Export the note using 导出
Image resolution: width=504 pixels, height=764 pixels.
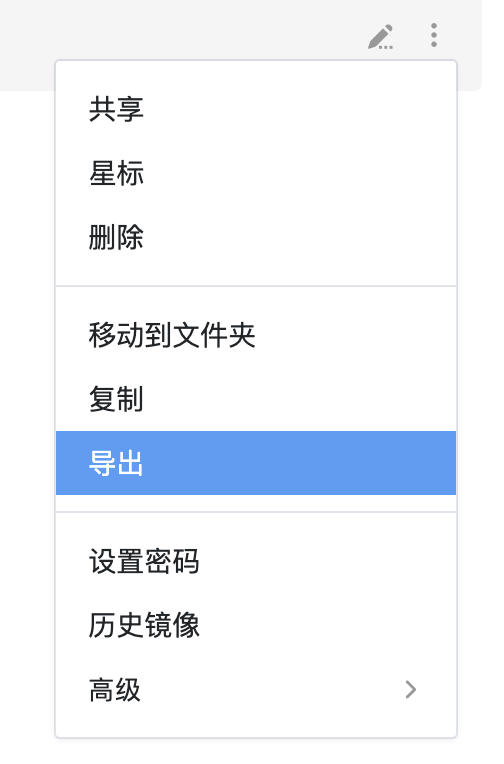pyautogui.click(x=256, y=463)
